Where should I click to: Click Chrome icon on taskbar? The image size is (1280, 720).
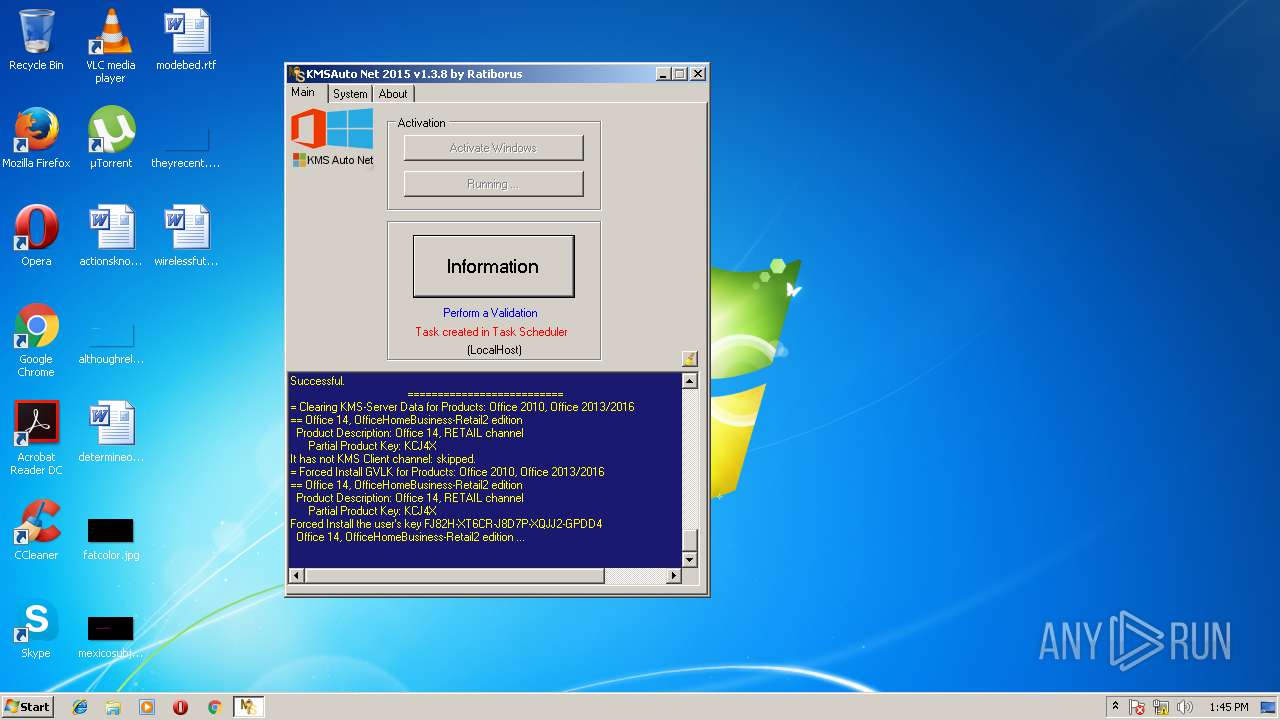tap(214, 707)
